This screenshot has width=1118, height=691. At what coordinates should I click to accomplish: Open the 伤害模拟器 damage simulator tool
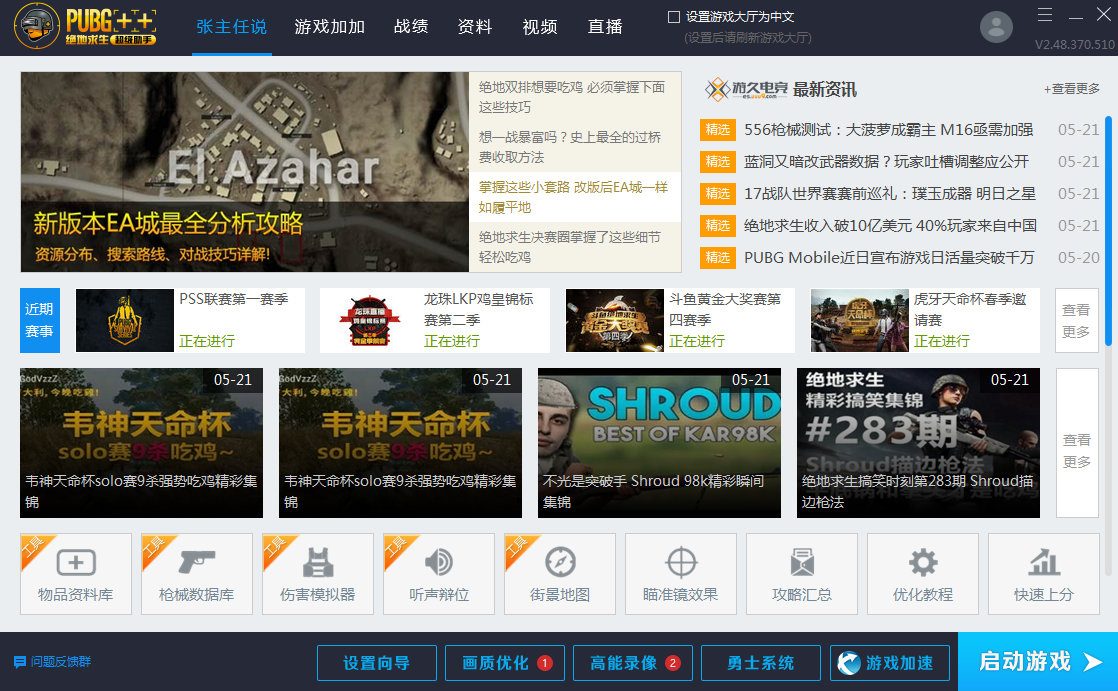tap(318, 574)
